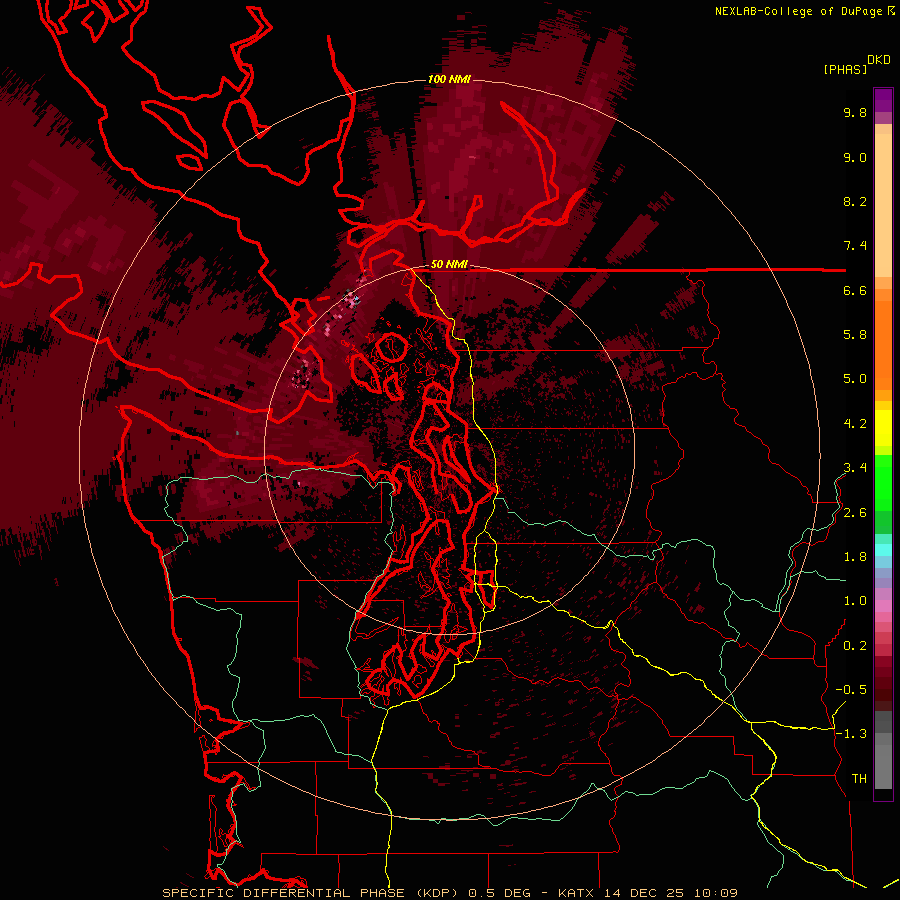Click the 1.8 legend value
The height and width of the screenshot is (900, 900).
(855, 557)
